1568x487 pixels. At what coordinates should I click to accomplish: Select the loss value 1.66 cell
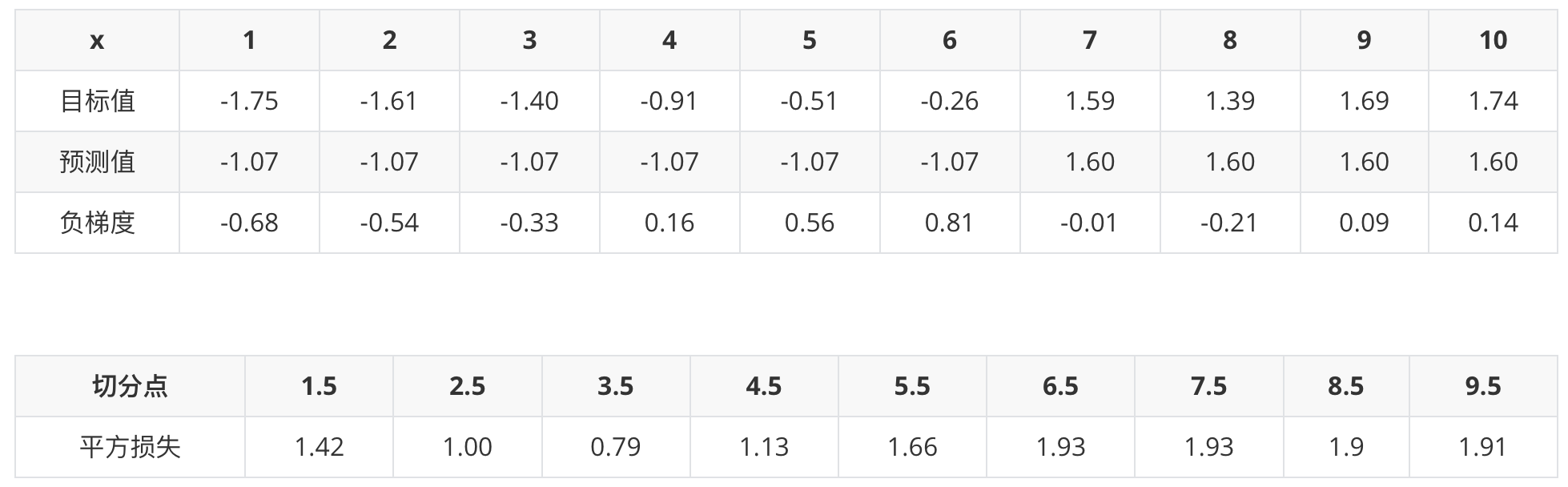912,447
